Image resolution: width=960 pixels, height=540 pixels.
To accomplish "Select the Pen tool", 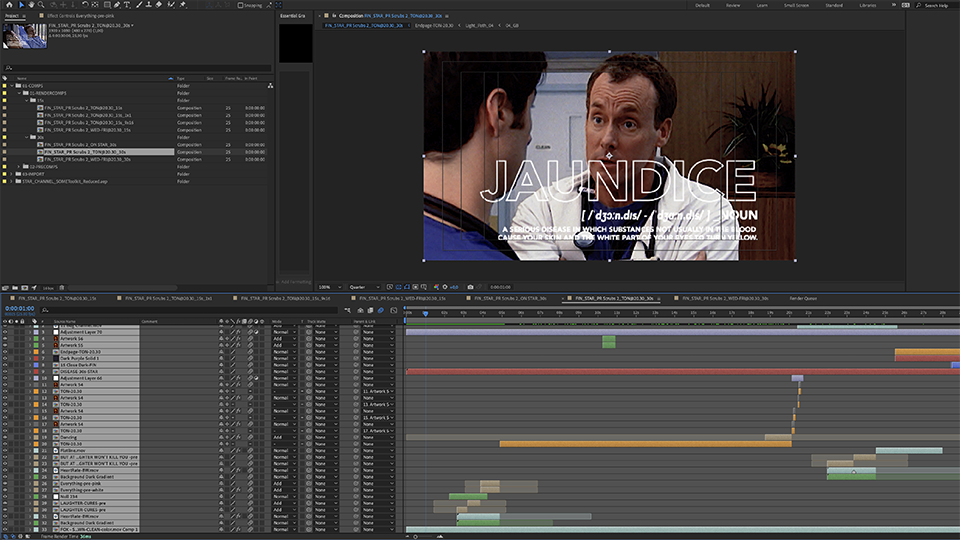I will tap(117, 4).
